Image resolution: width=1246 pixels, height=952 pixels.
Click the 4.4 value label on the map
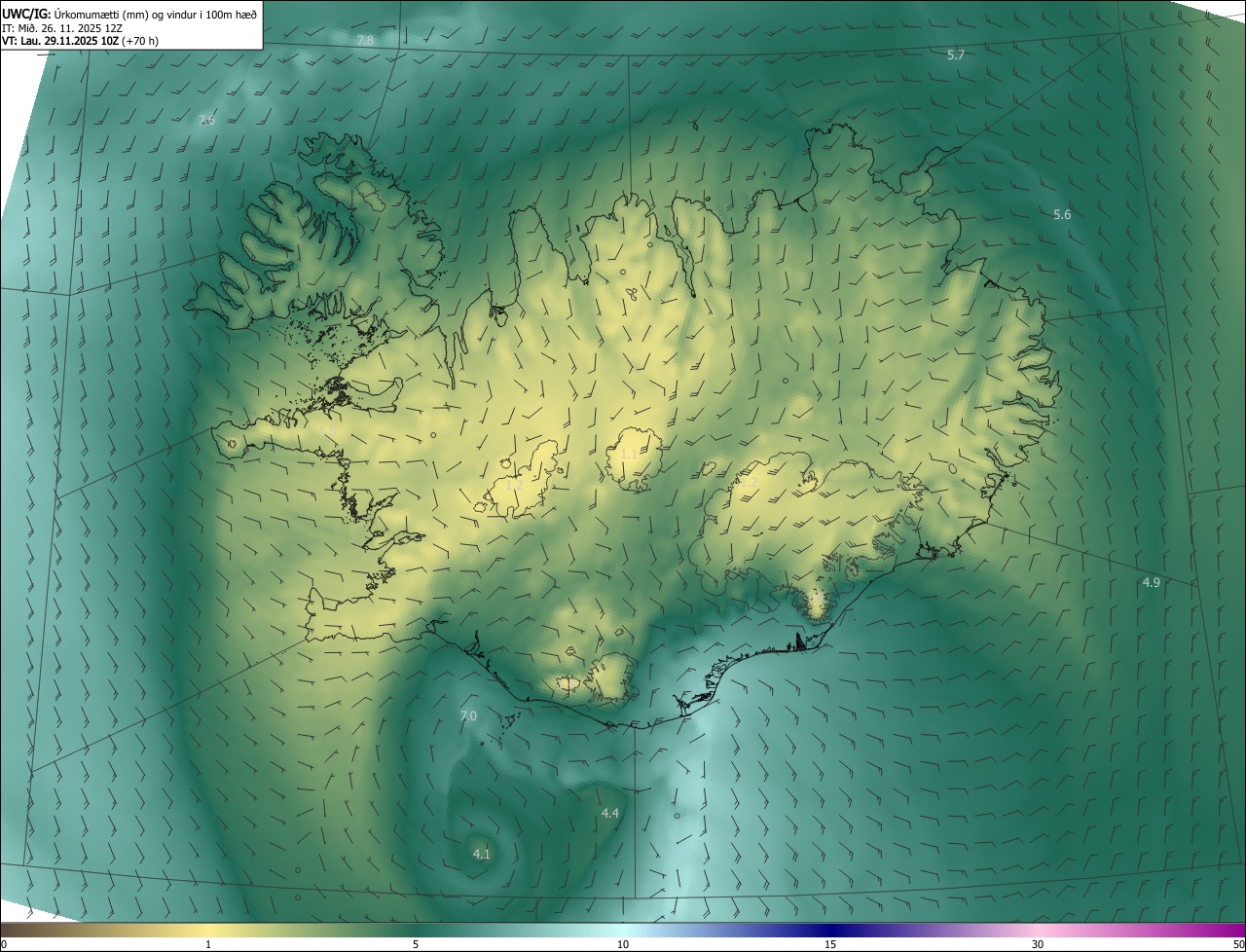(x=610, y=813)
